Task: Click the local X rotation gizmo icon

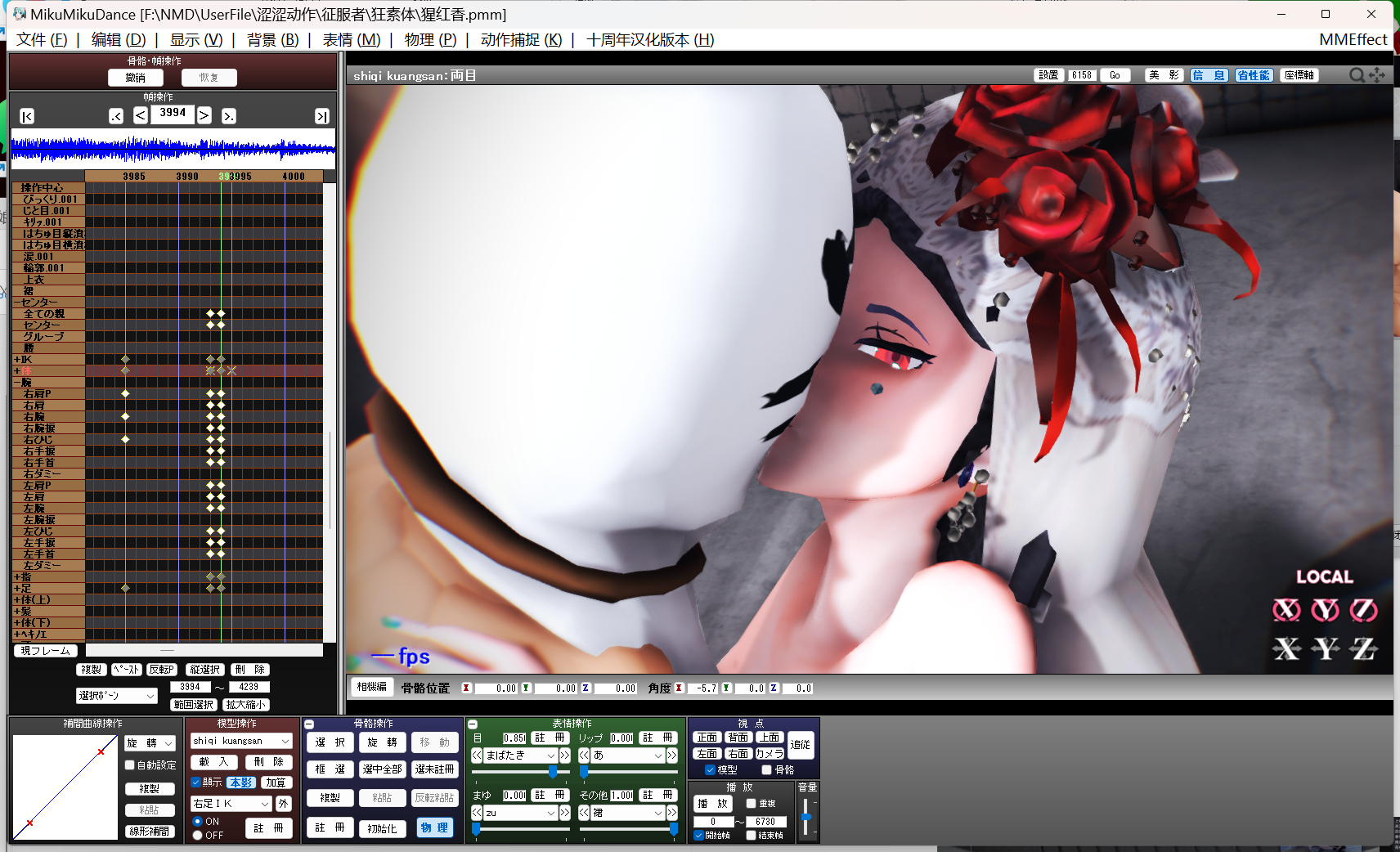Action: tap(1286, 610)
